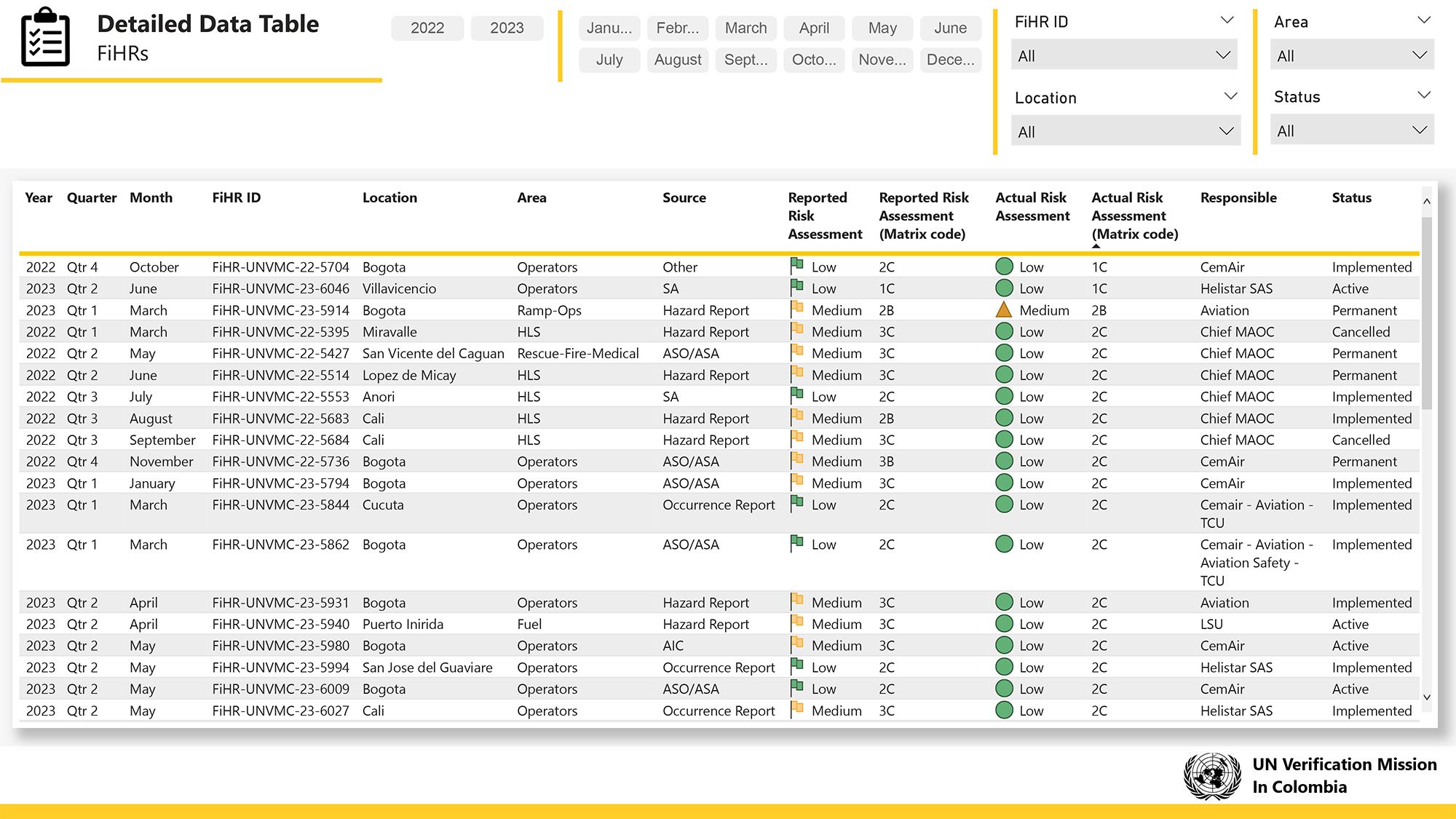Click green flag icon in FiHR-UNVMC-22-5553 row

point(796,396)
